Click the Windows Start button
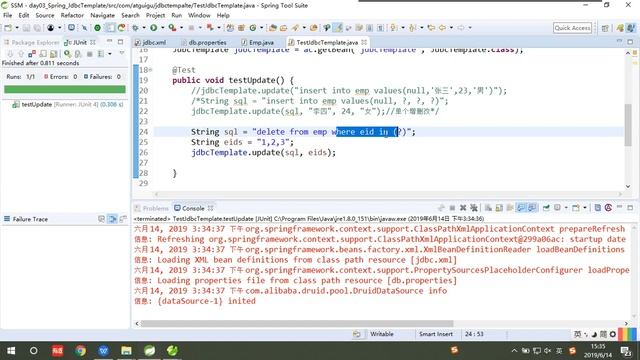Screen dimensions: 640x360 [11, 351]
